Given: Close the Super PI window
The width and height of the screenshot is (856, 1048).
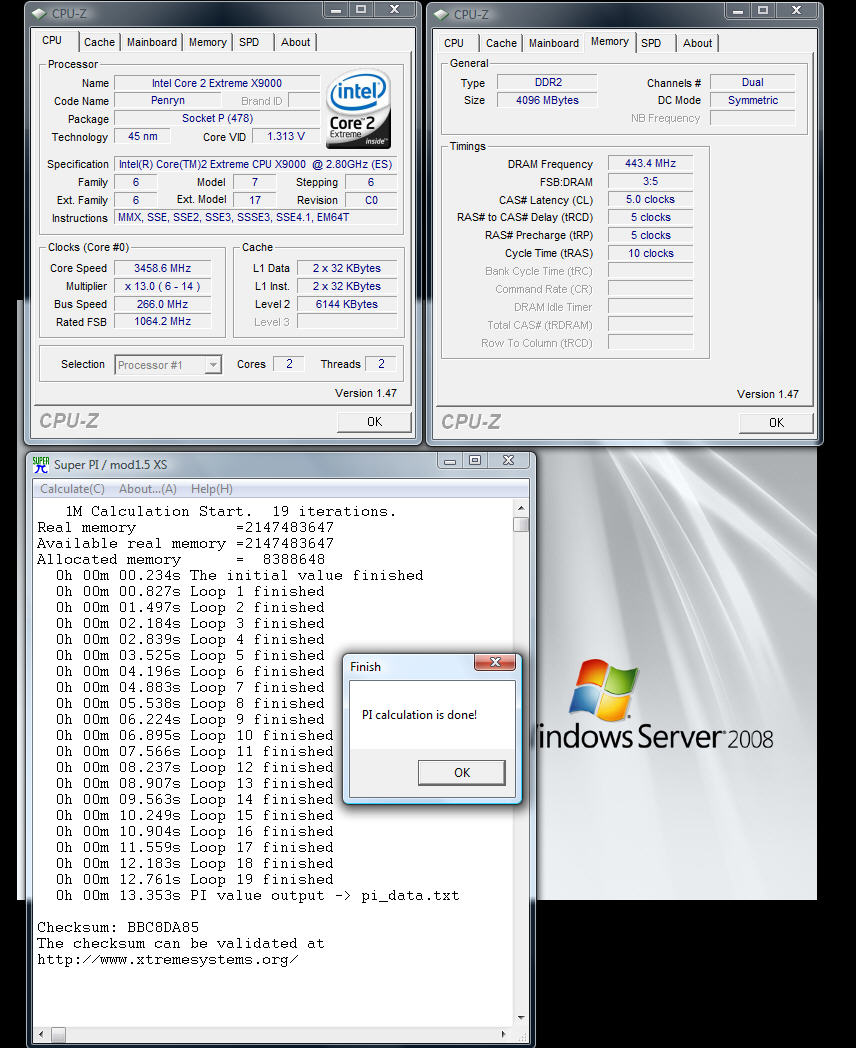Looking at the screenshot, I should click(x=509, y=461).
